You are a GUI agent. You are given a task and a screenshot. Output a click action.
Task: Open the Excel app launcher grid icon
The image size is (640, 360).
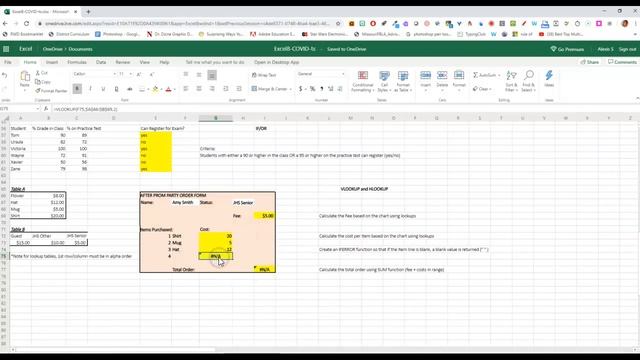[x=6, y=49]
